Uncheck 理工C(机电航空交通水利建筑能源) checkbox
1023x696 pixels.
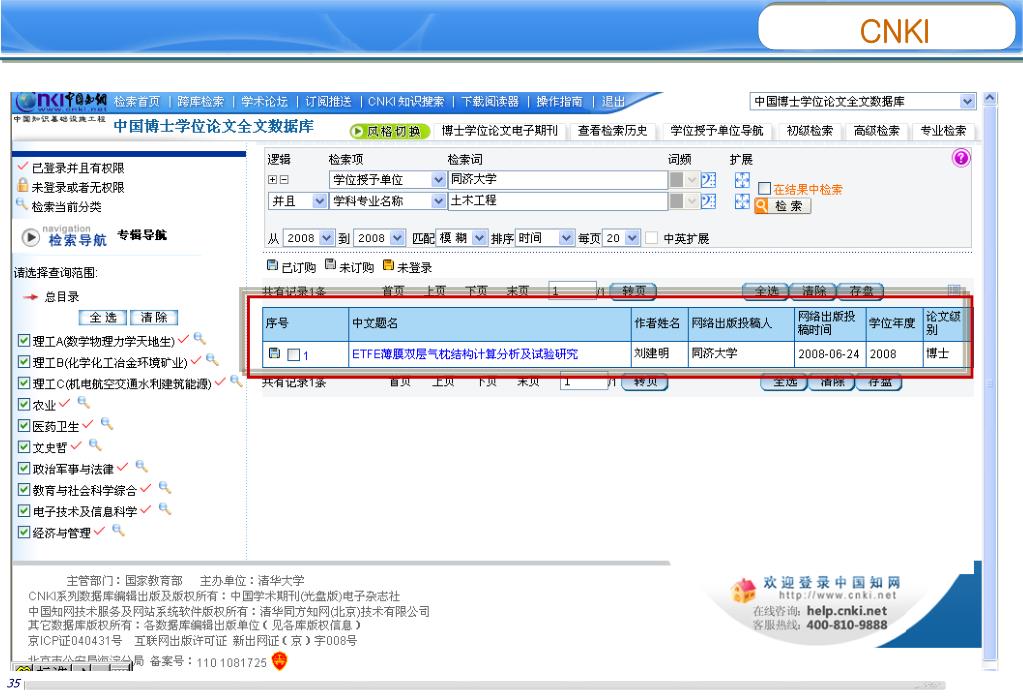tap(23, 383)
